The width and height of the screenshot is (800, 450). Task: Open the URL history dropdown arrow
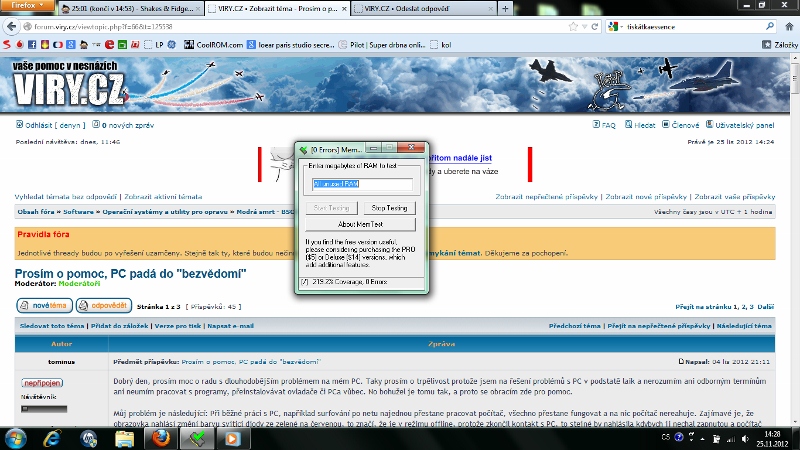tap(584, 27)
